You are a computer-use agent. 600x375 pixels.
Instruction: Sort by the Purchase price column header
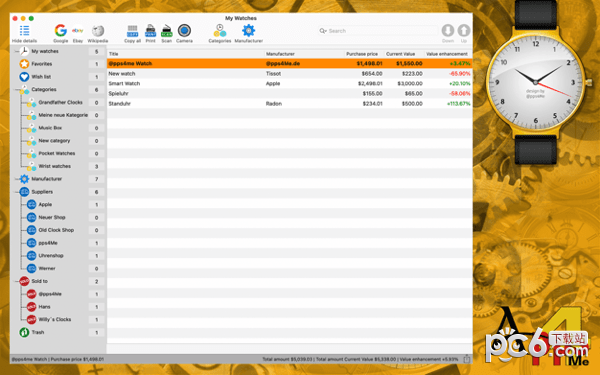click(362, 54)
